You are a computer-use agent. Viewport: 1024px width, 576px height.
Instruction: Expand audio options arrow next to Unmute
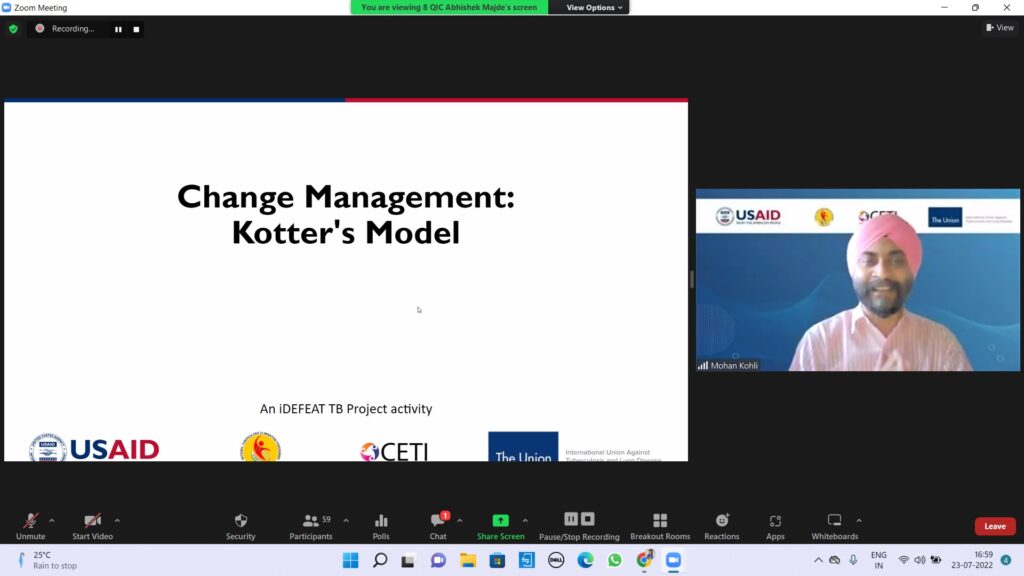tap(52, 520)
